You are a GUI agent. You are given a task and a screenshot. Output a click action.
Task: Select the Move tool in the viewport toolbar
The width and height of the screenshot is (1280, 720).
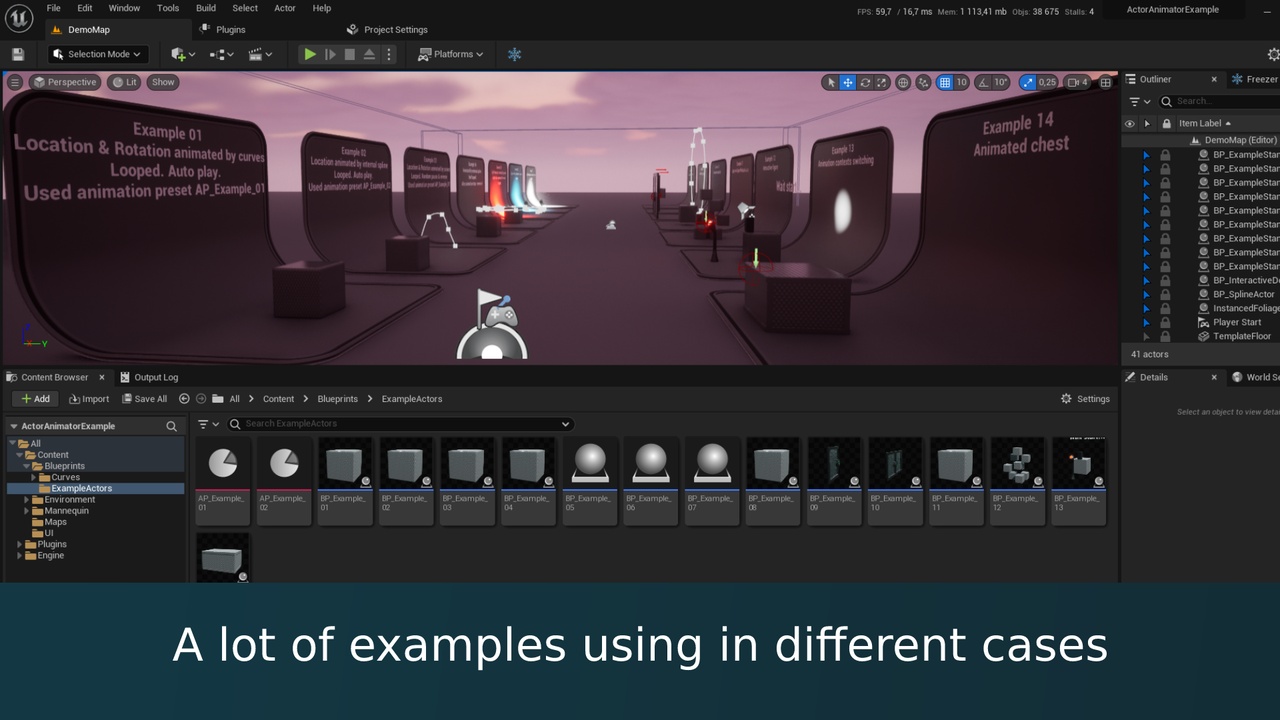point(848,82)
